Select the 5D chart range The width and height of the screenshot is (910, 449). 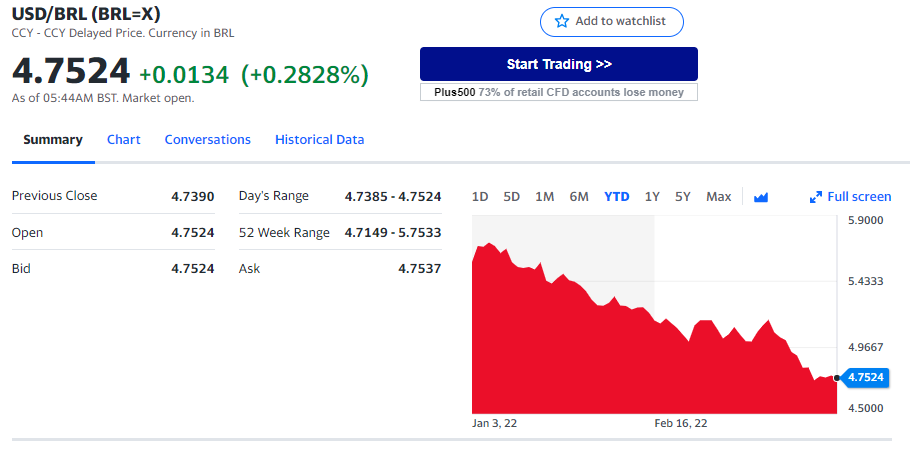[511, 197]
